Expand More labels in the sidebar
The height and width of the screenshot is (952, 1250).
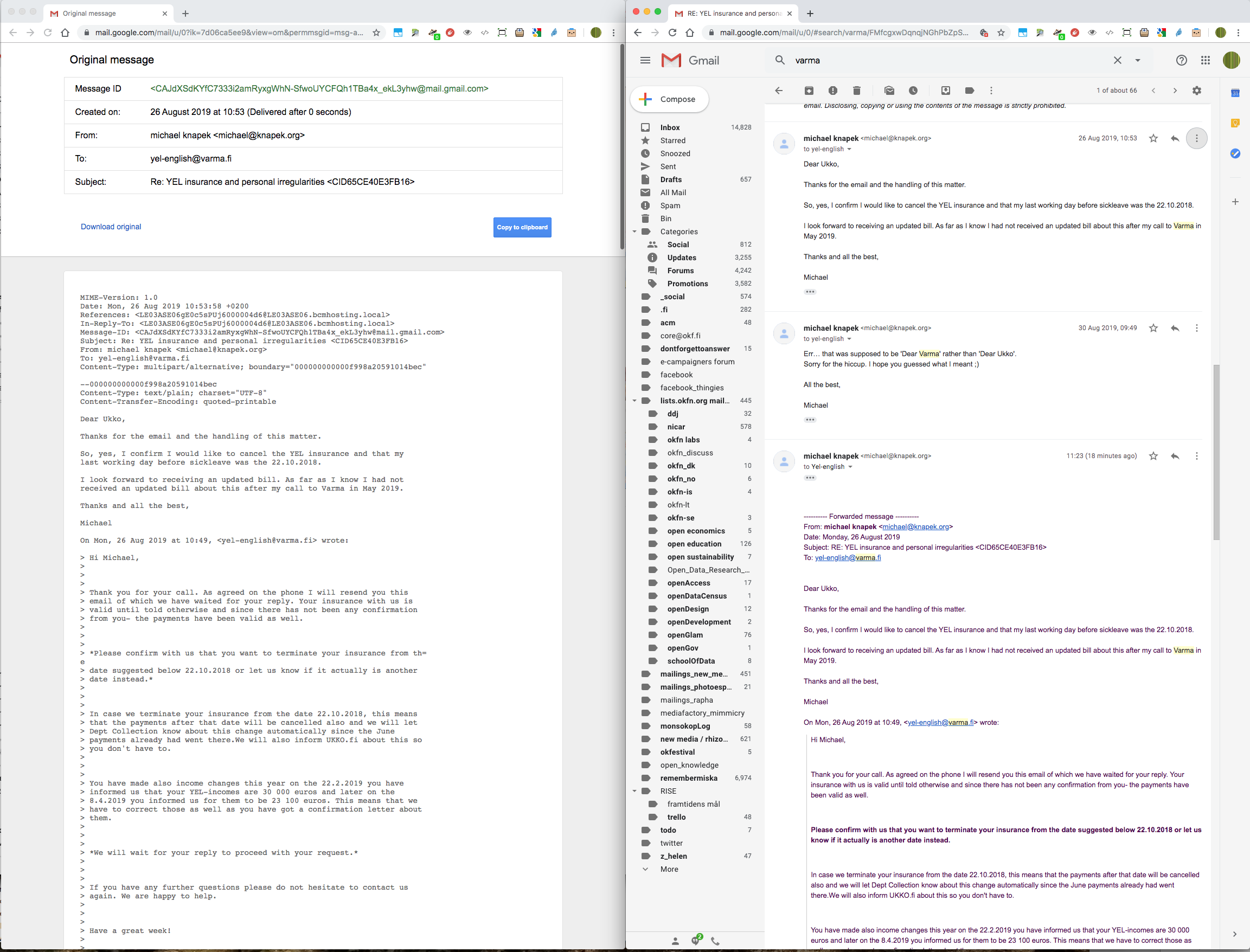[669, 869]
